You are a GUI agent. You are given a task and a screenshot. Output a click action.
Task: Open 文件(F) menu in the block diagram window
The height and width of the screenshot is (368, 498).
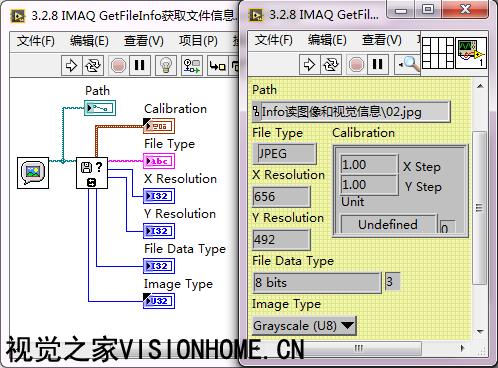point(36,41)
